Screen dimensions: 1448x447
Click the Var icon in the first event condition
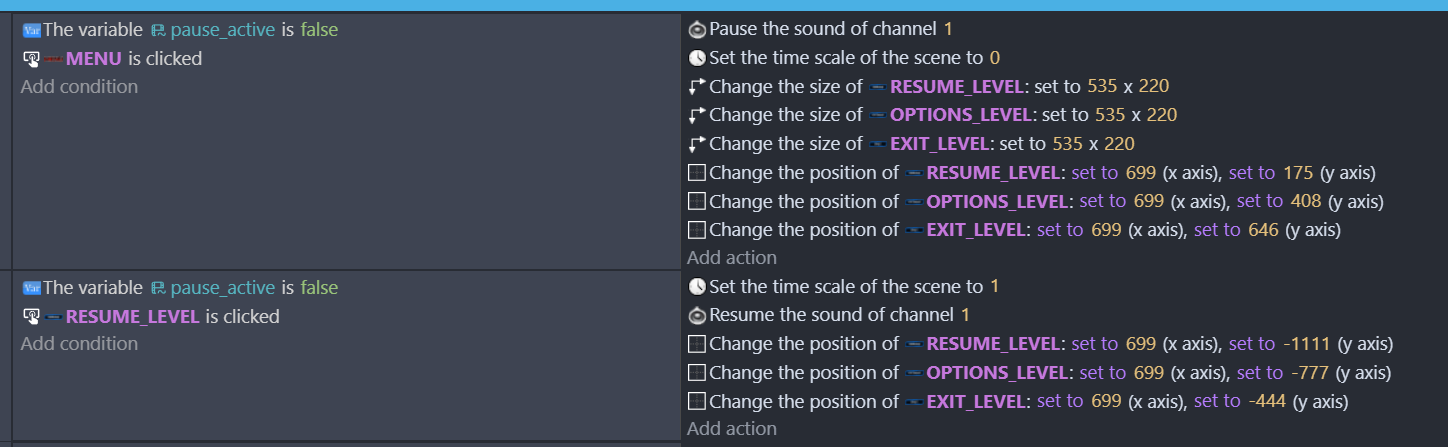[31, 30]
